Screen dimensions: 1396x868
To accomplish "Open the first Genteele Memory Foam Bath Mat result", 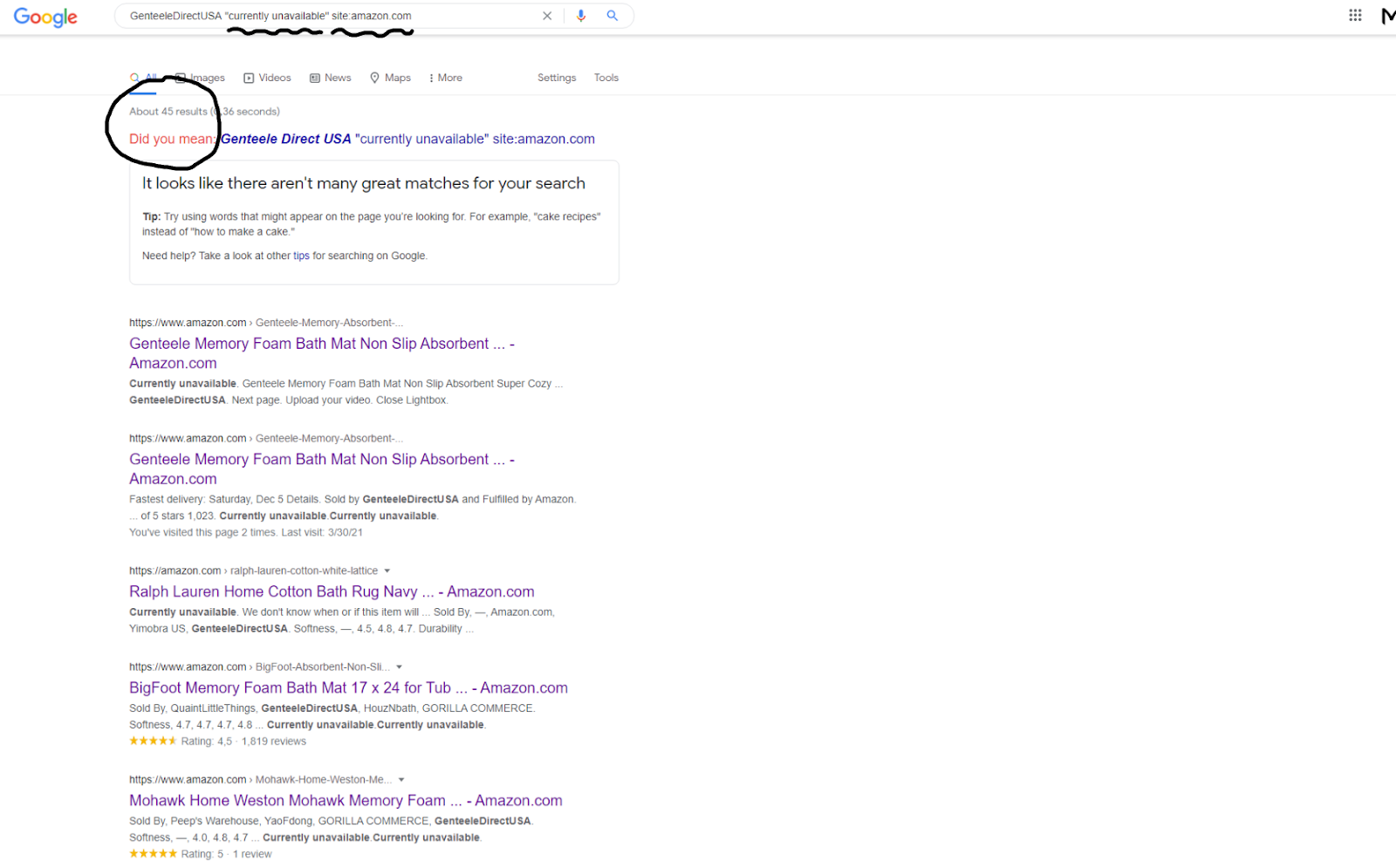I will (322, 353).
